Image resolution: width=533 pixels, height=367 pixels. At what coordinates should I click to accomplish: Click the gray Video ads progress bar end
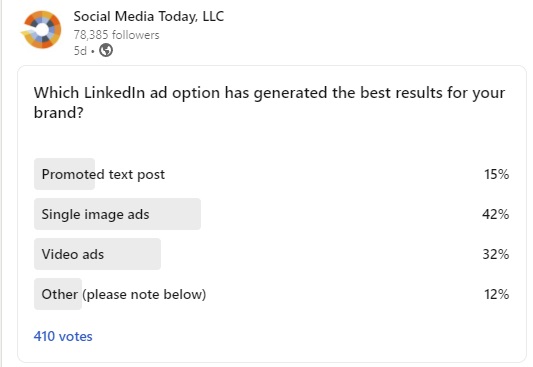click(x=157, y=254)
